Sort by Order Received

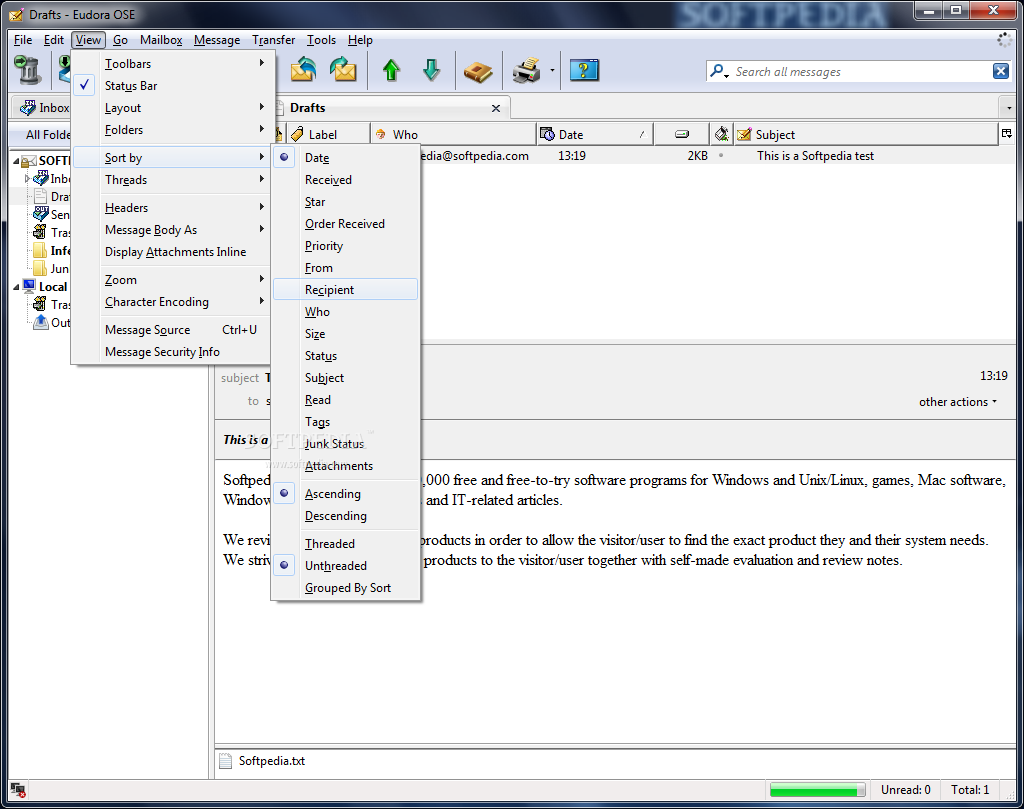(x=346, y=223)
